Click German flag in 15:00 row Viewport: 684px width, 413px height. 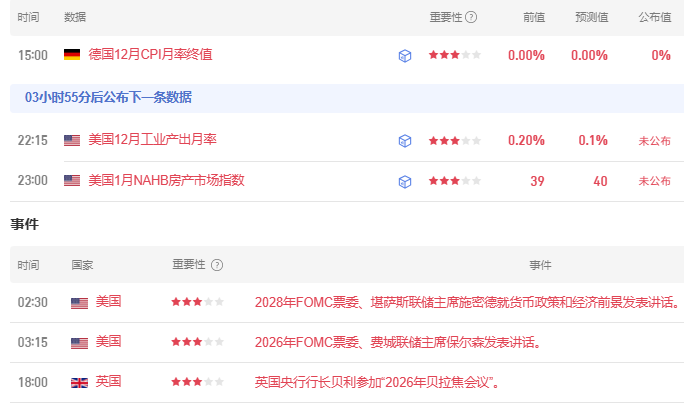pyautogui.click(x=72, y=55)
